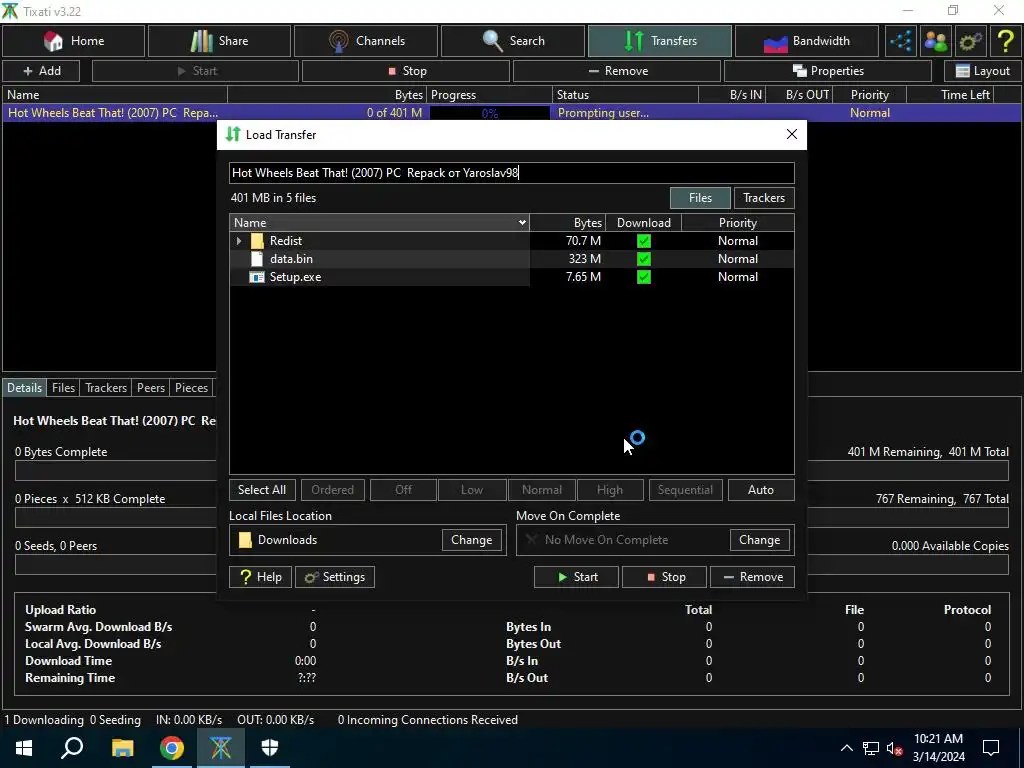Open the Windows Start menu
1024x768 pixels.
coord(24,748)
